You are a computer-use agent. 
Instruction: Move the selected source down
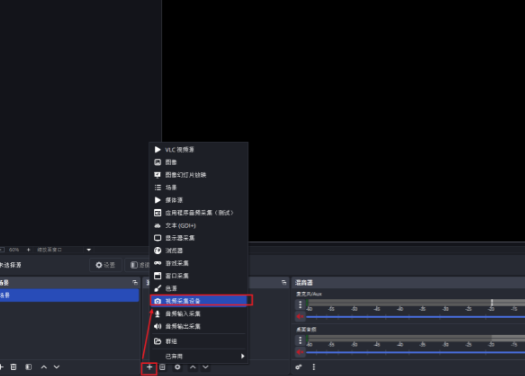tap(206, 367)
